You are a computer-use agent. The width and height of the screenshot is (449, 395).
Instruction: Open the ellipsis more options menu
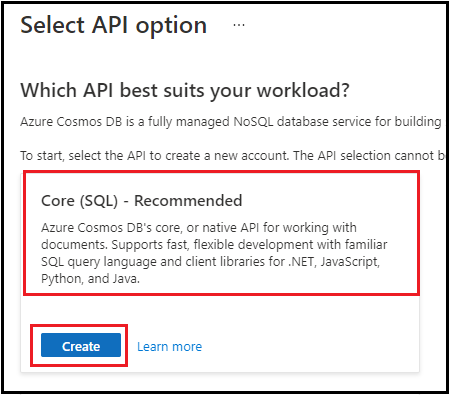point(239,25)
